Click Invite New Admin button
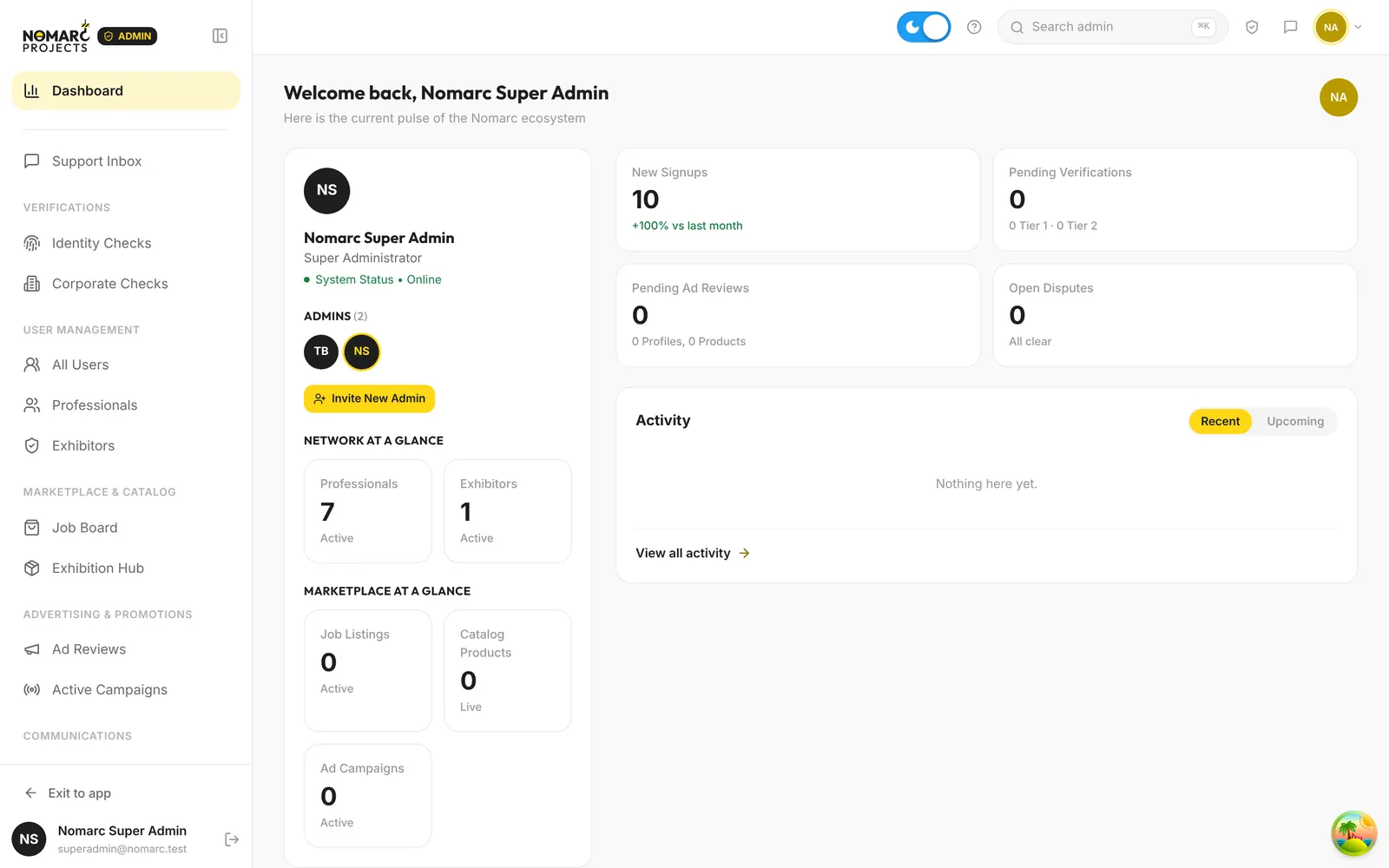This screenshot has height=868, width=1389. tap(369, 398)
